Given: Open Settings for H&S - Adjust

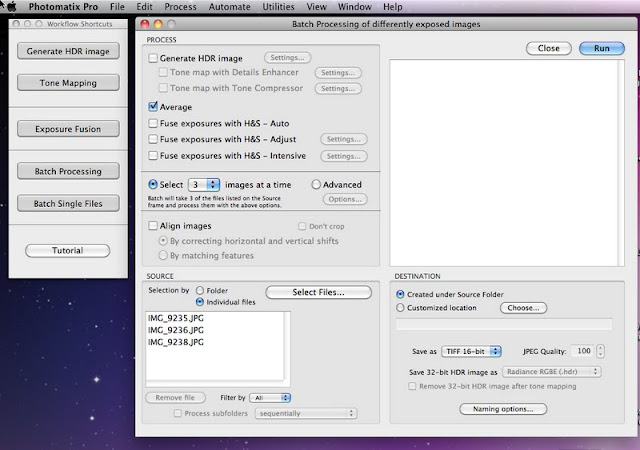Looking at the screenshot, I should pos(344,139).
